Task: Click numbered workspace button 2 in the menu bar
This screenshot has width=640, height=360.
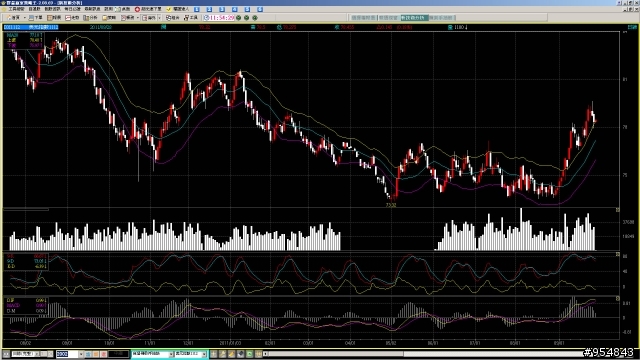Action: (209, 9)
